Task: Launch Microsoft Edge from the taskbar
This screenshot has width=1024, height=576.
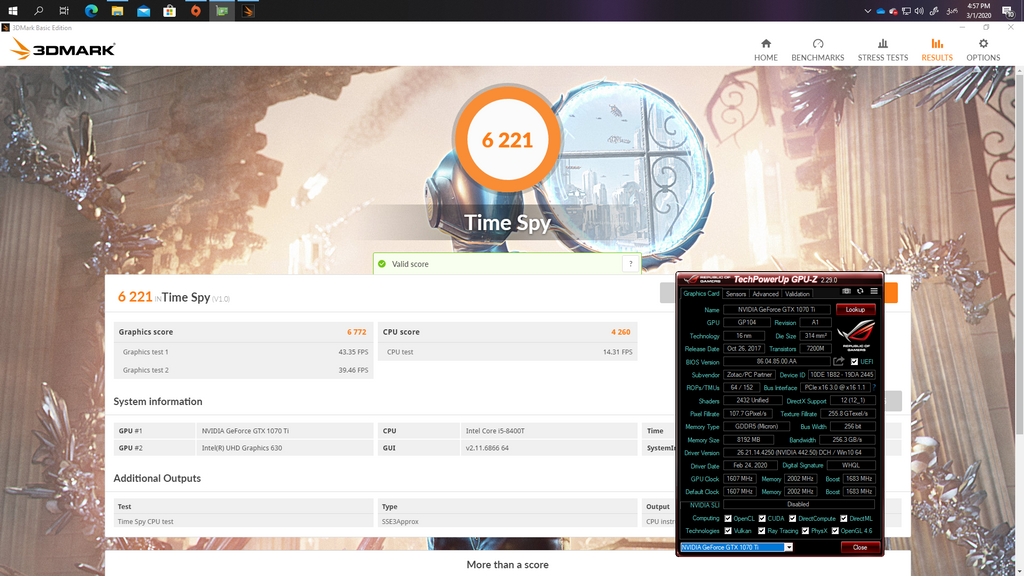Action: [91, 10]
